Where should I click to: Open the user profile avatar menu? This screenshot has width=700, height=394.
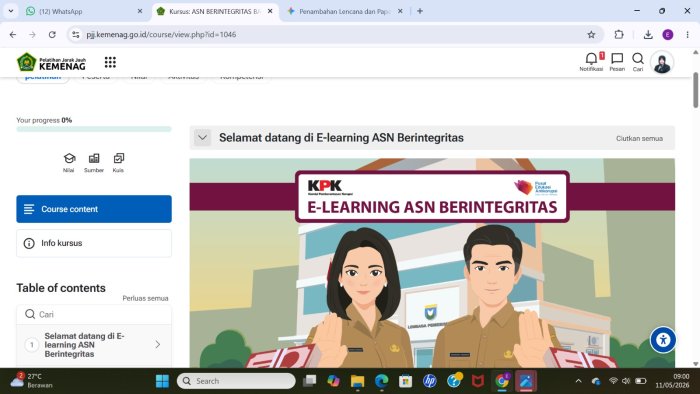pos(662,62)
